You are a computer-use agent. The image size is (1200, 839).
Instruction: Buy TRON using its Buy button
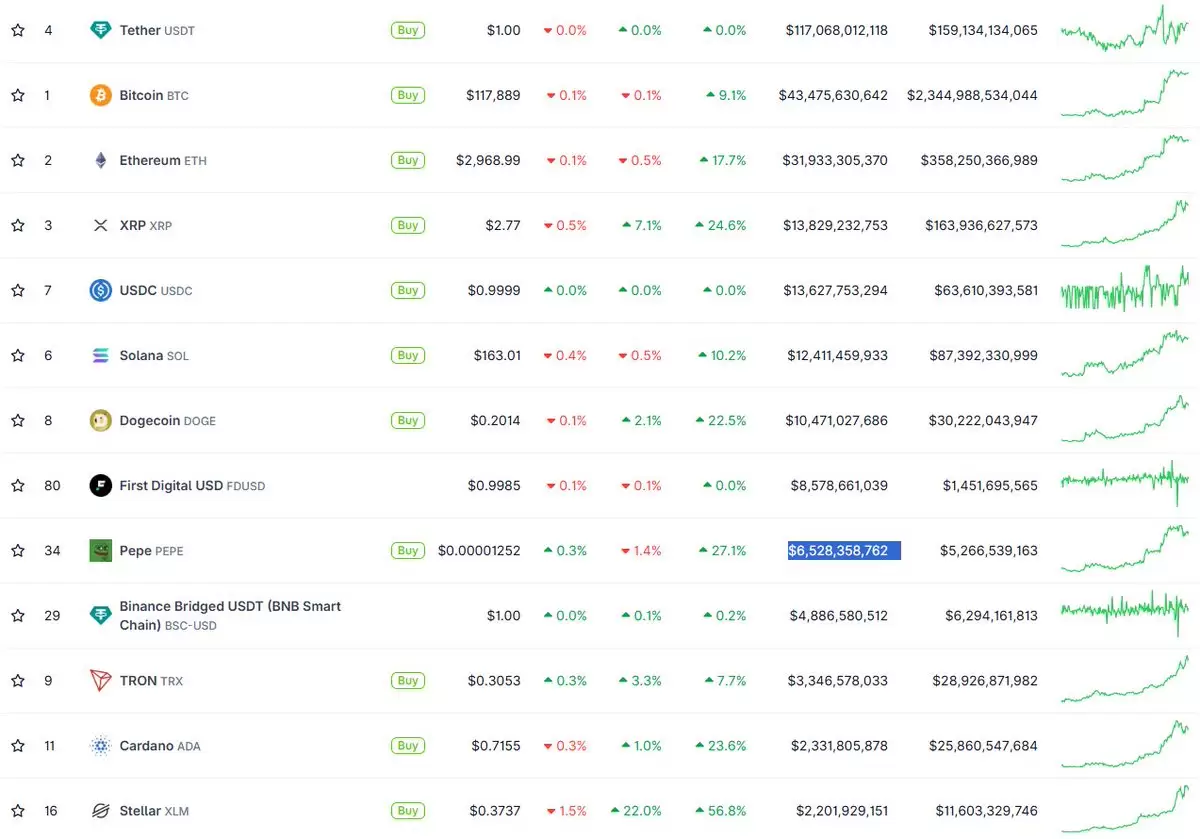[408, 680]
